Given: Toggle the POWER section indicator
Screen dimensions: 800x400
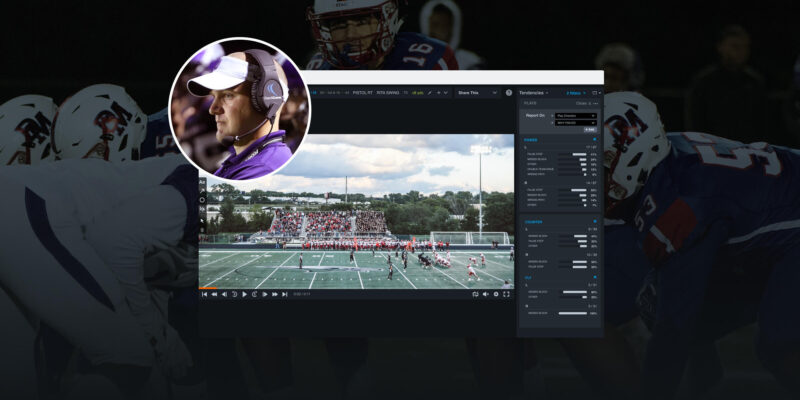Looking at the screenshot, I should (x=596, y=141).
